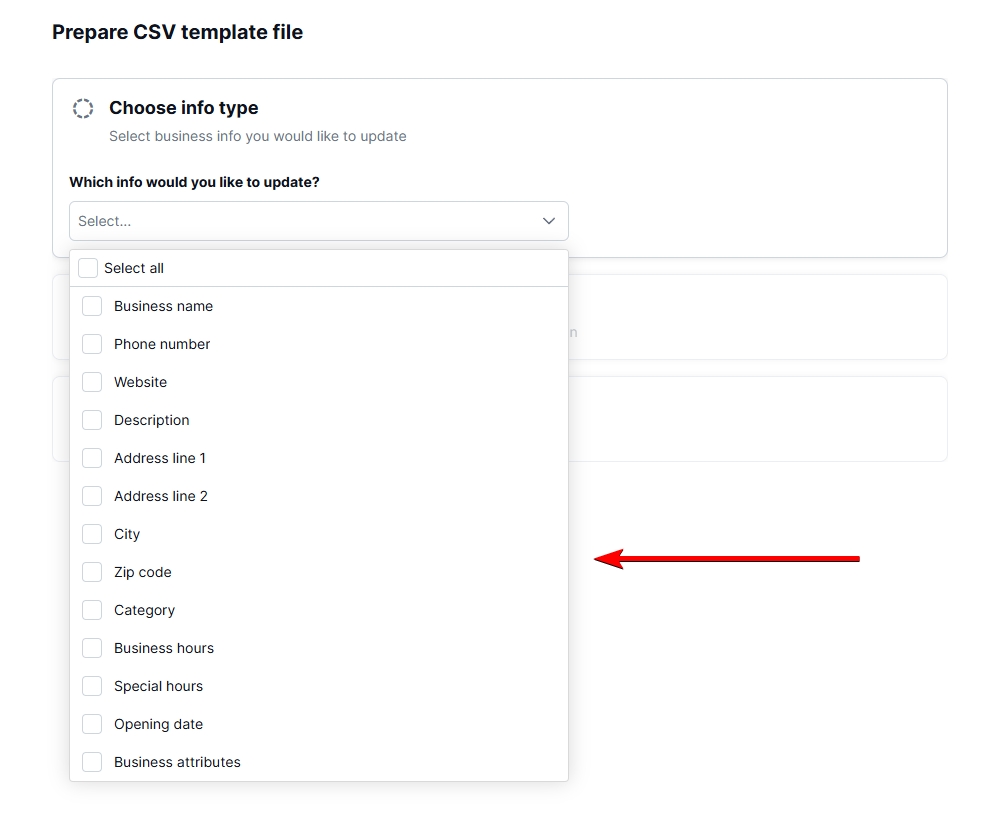Enable the Business hours checkbox

click(x=92, y=648)
